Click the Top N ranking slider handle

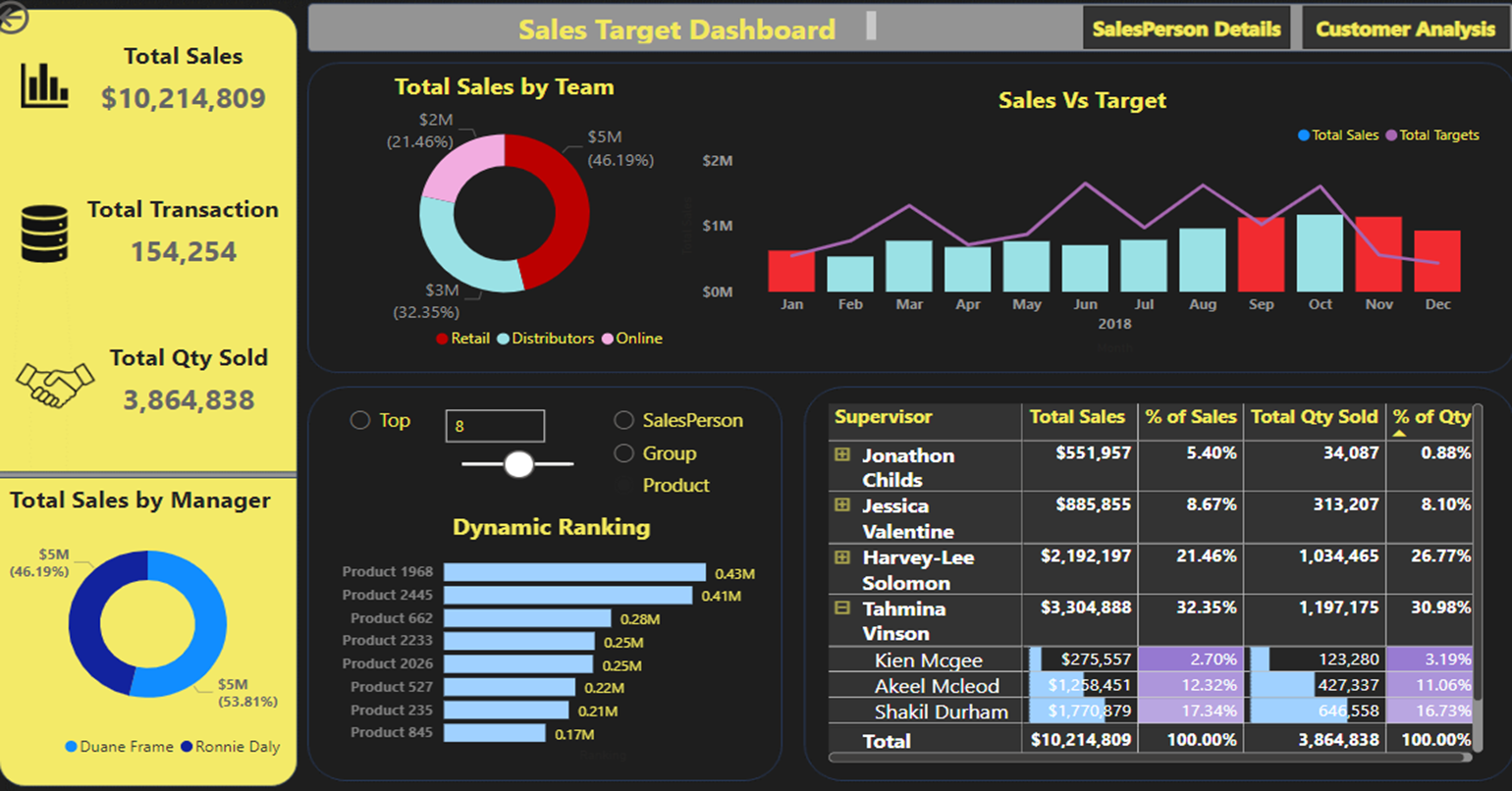tap(518, 464)
